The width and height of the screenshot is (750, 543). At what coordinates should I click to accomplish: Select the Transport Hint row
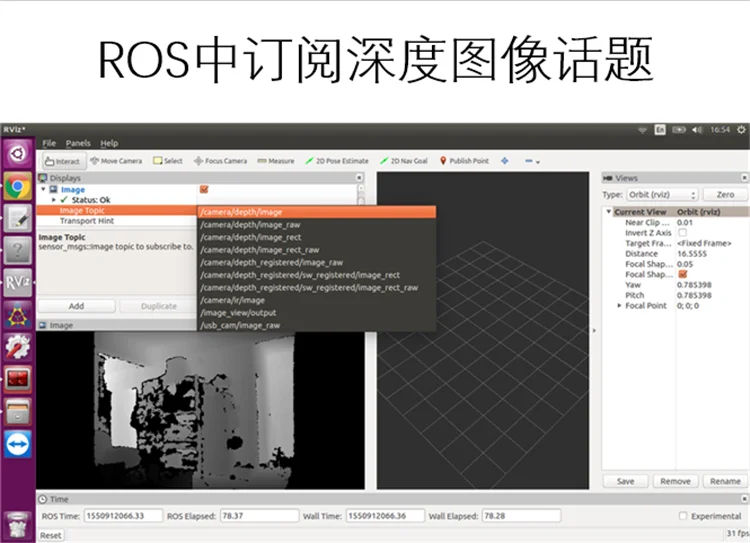click(116, 221)
